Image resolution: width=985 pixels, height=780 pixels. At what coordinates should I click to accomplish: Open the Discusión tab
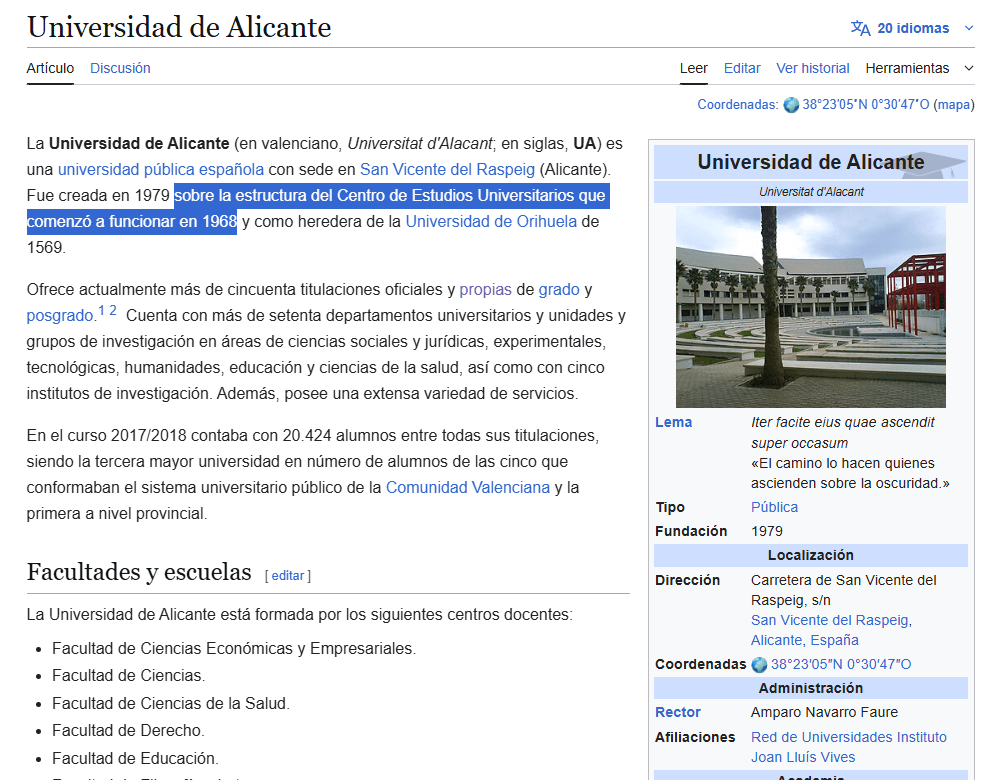click(120, 68)
